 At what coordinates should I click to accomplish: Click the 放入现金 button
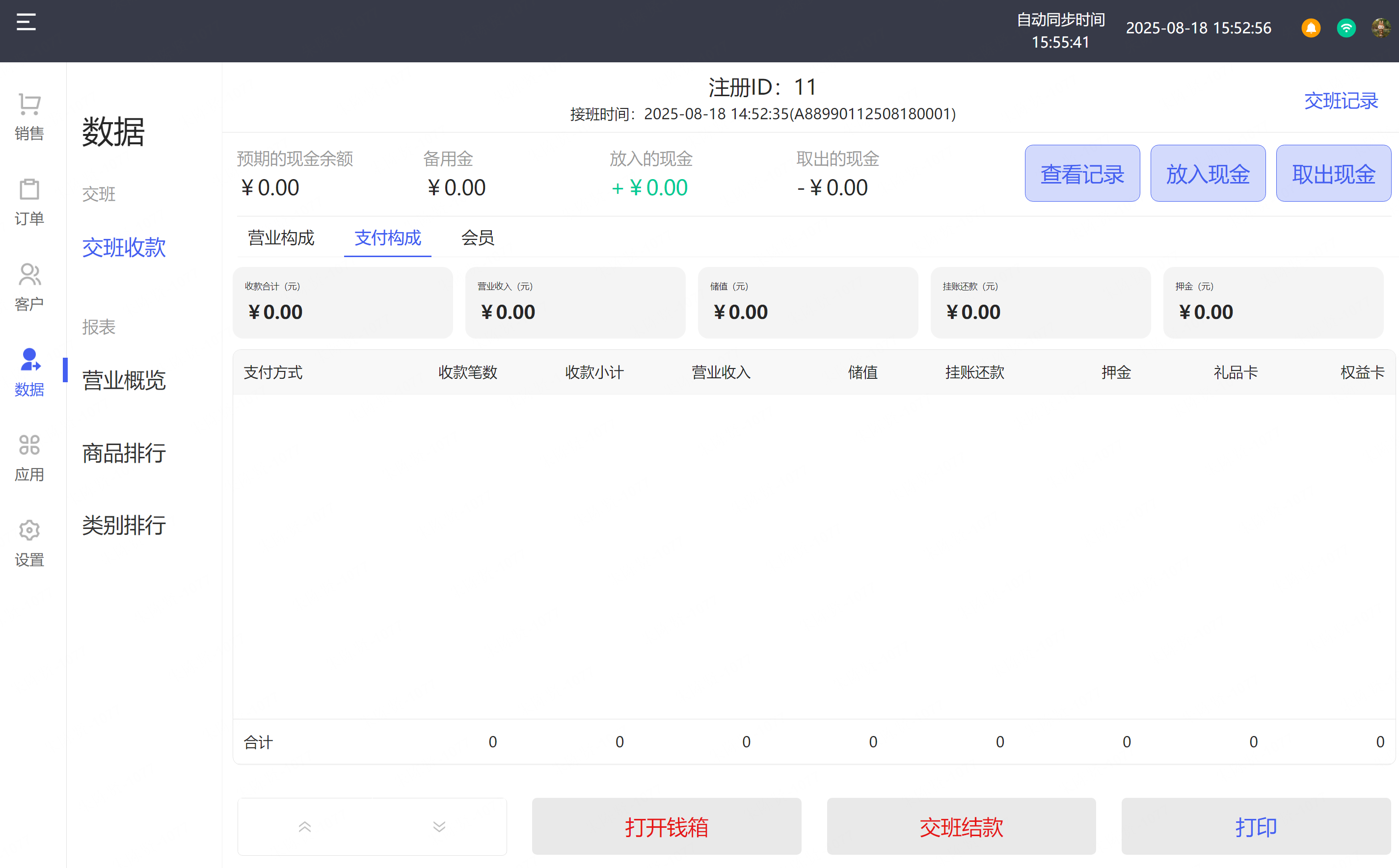(1208, 173)
